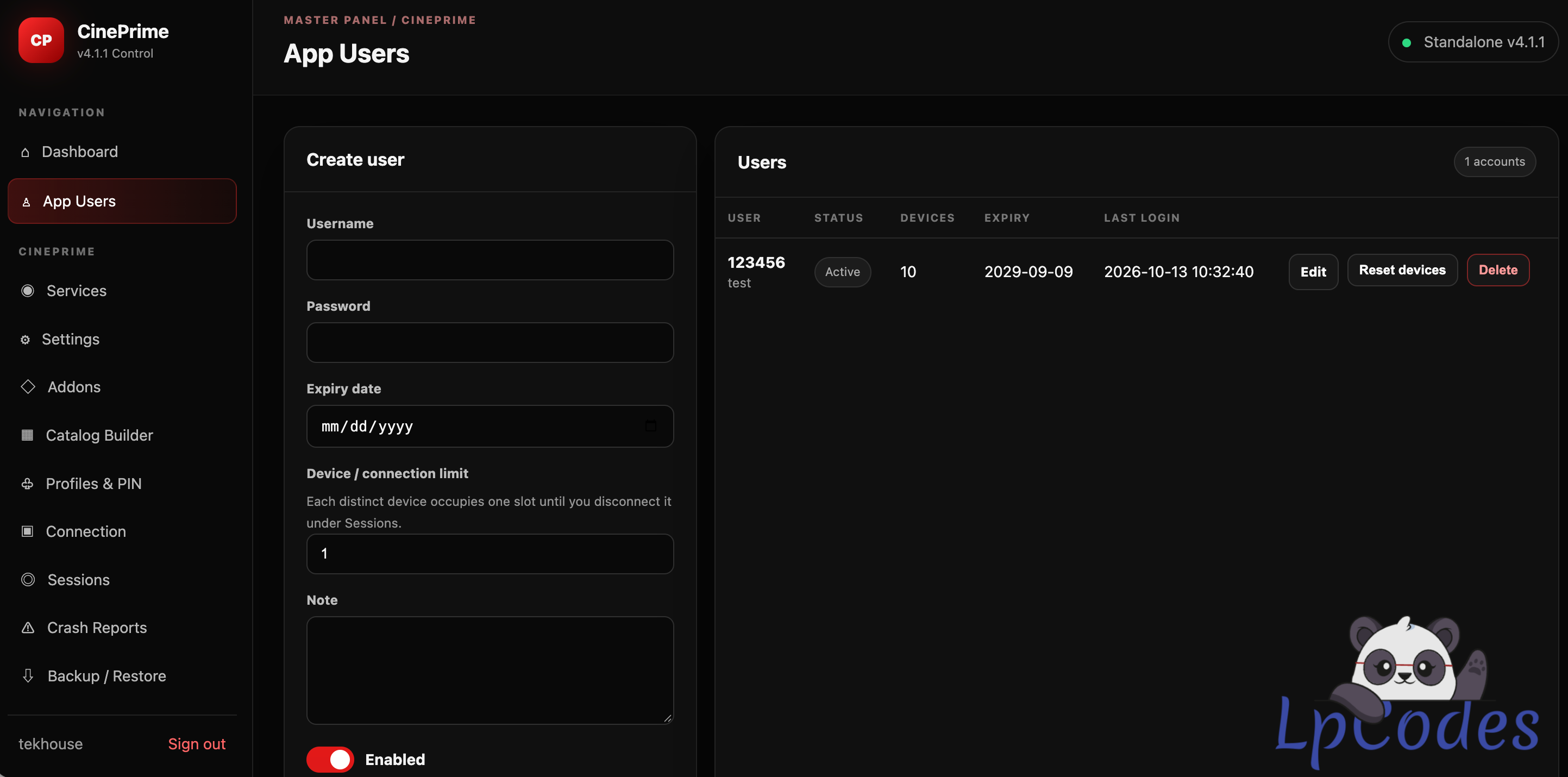Click the Crash Reports warning icon

(28, 628)
